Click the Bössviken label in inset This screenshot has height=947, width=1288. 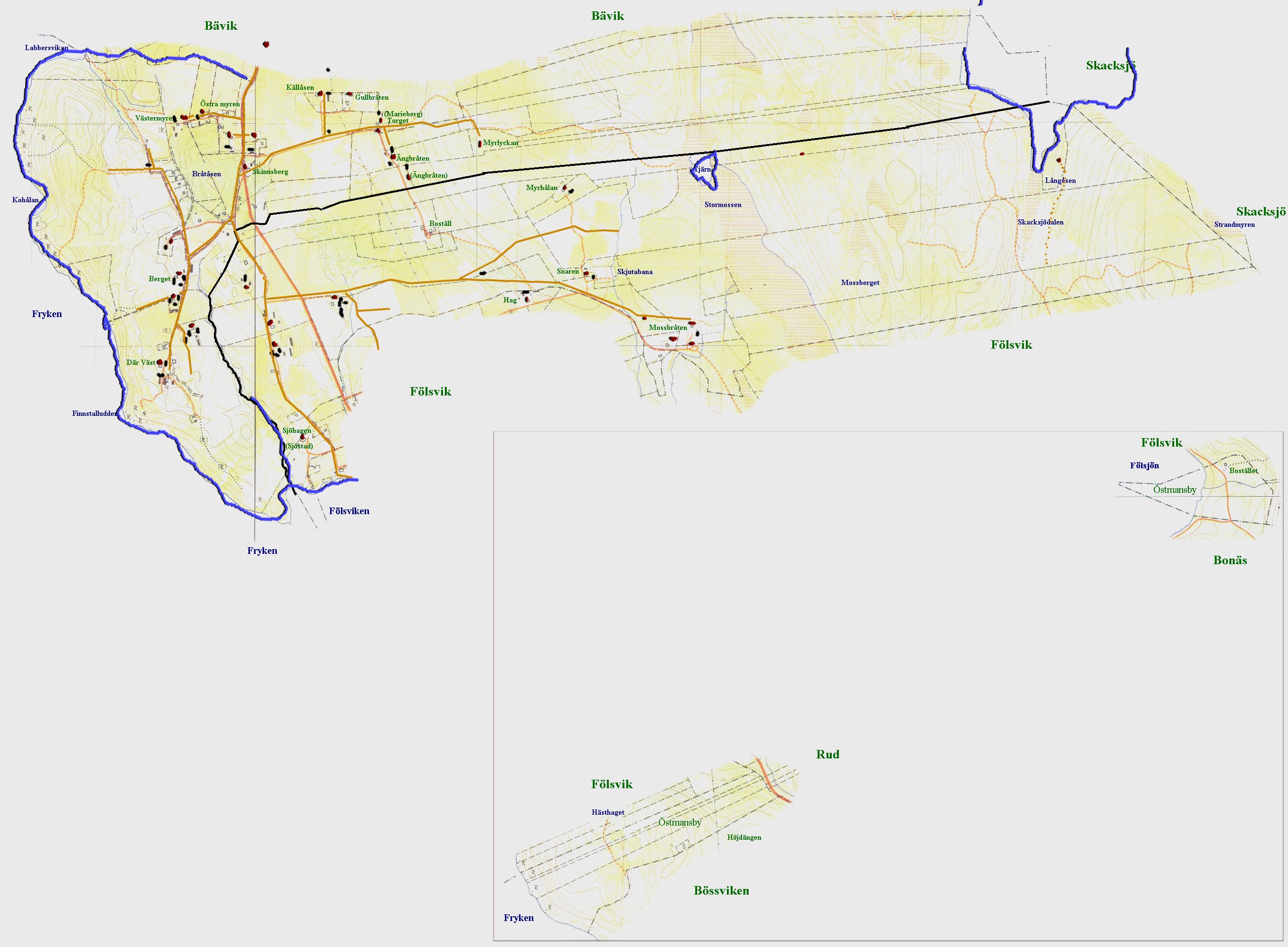click(721, 891)
